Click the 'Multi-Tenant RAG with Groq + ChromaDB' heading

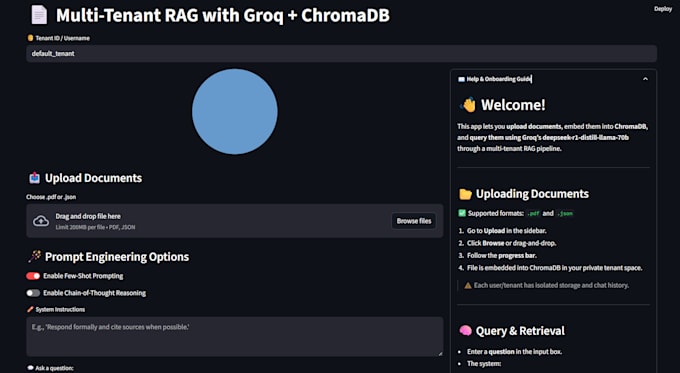(222, 16)
